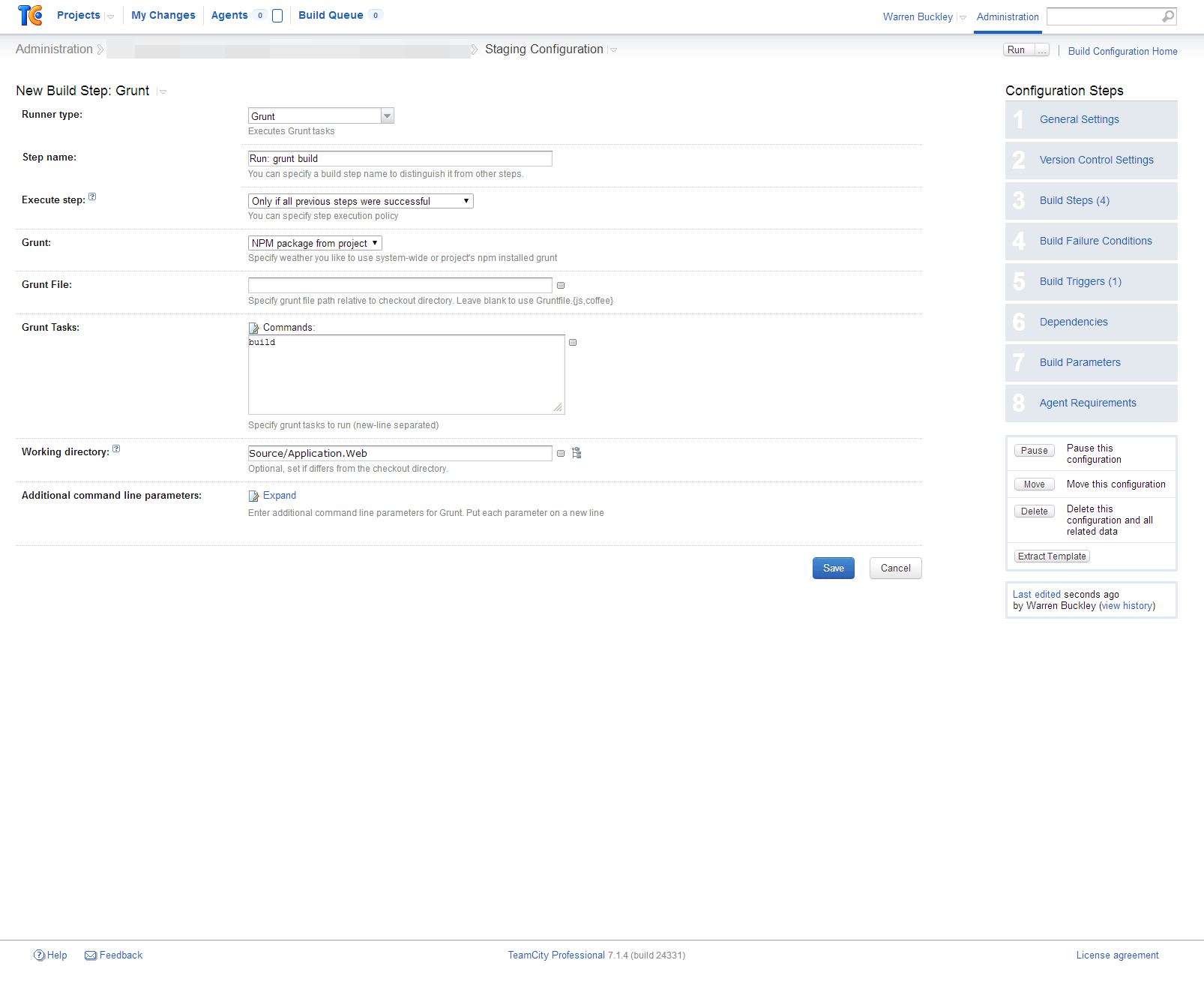
Task: Click the TeamCity logo icon
Action: 30,15
